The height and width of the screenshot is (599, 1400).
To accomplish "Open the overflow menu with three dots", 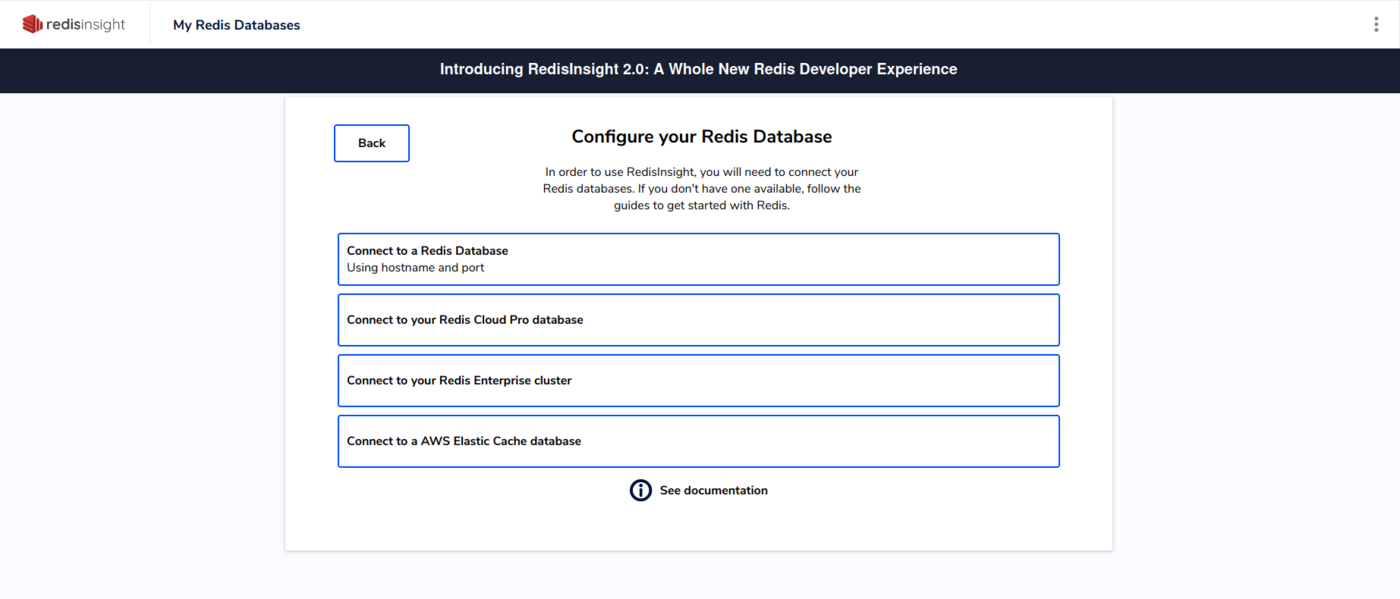I will pos(1376,22).
